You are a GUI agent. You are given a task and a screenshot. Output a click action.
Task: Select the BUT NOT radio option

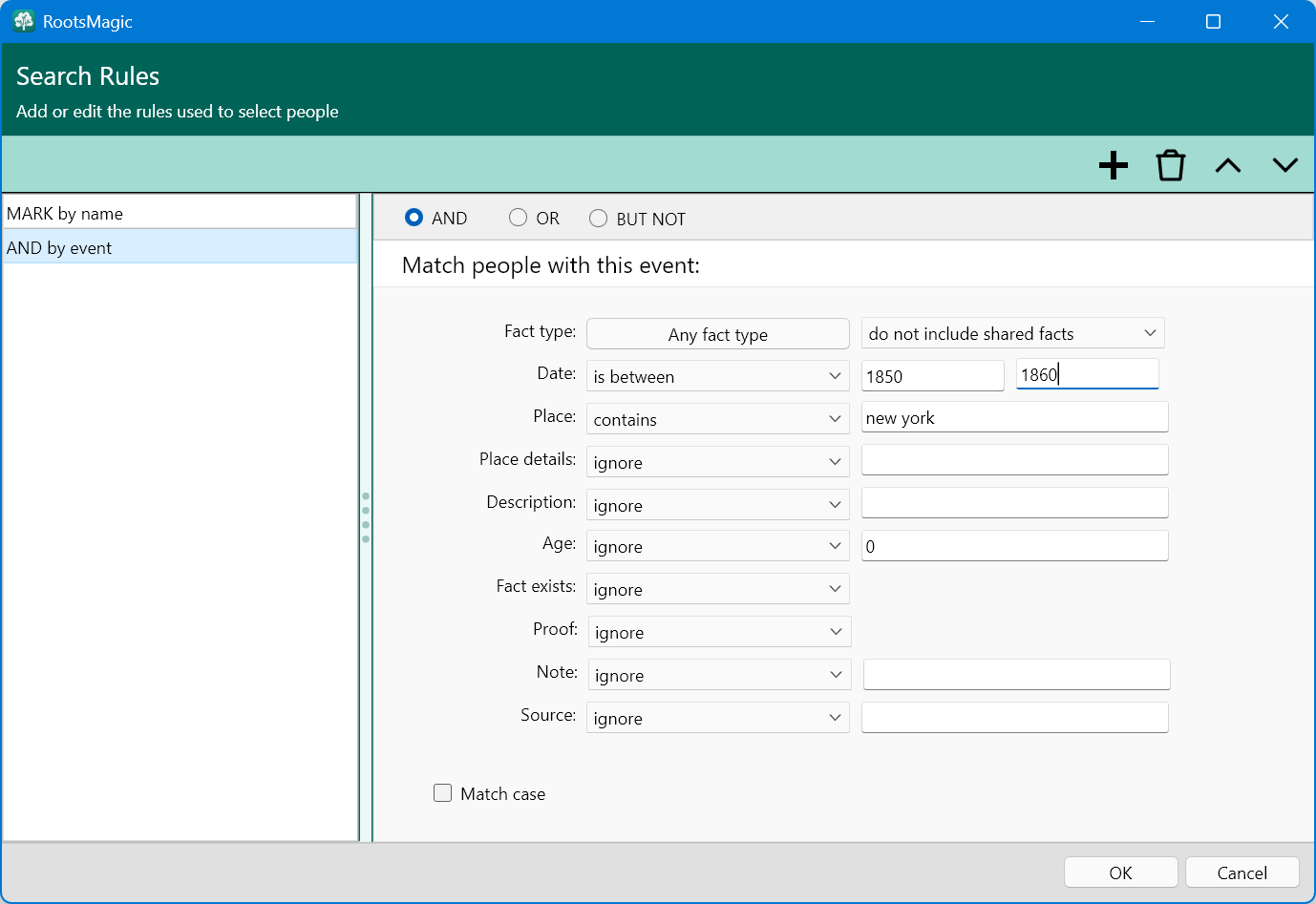pyautogui.click(x=599, y=219)
